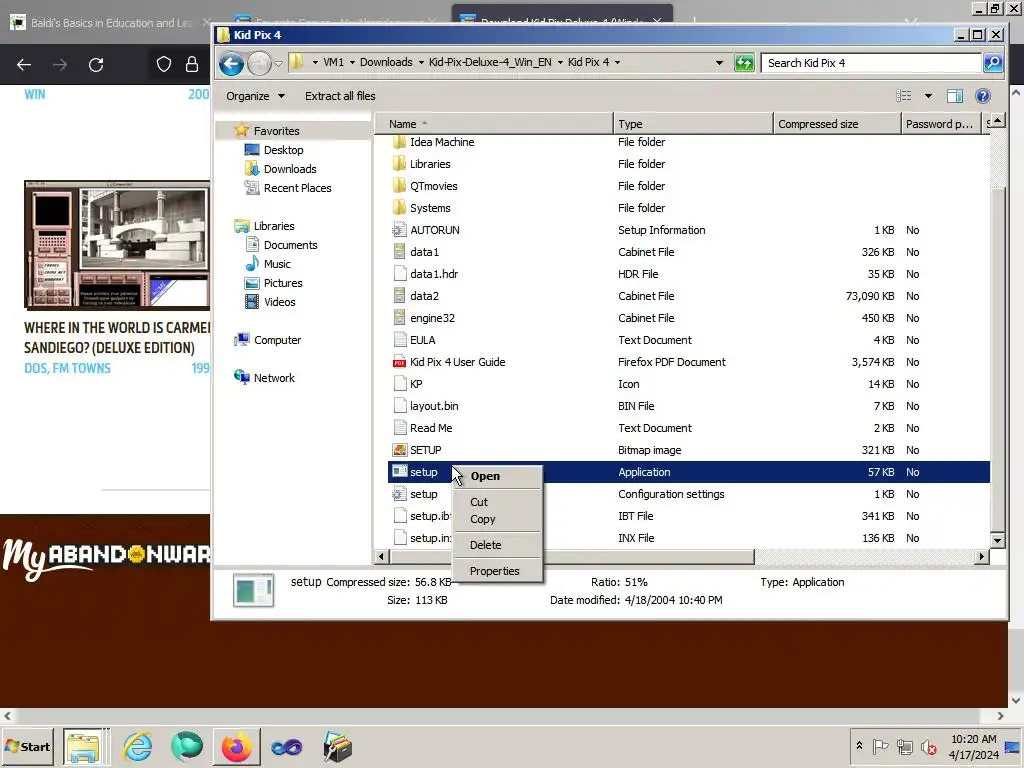Select Recent Places in the navigation pane
Viewport: 1024px width, 768px height.
click(297, 187)
